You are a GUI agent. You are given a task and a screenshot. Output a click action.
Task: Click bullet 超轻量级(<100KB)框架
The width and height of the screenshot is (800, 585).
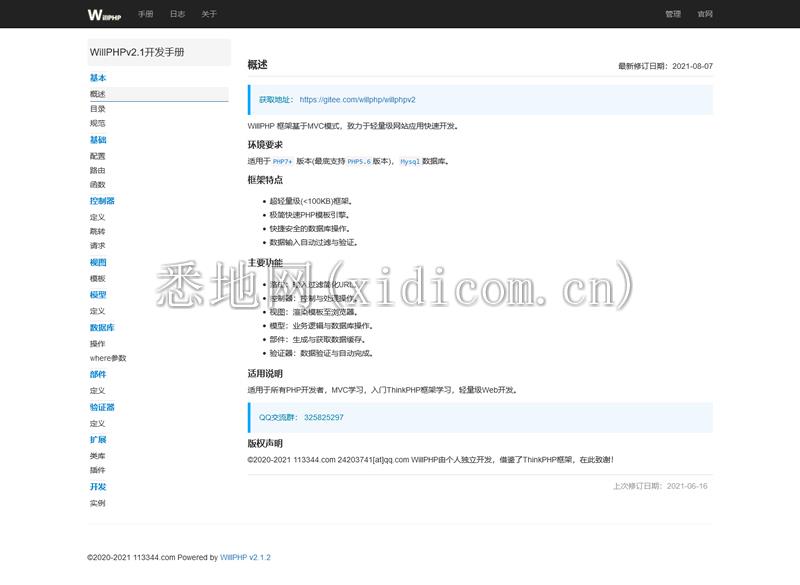pos(311,201)
